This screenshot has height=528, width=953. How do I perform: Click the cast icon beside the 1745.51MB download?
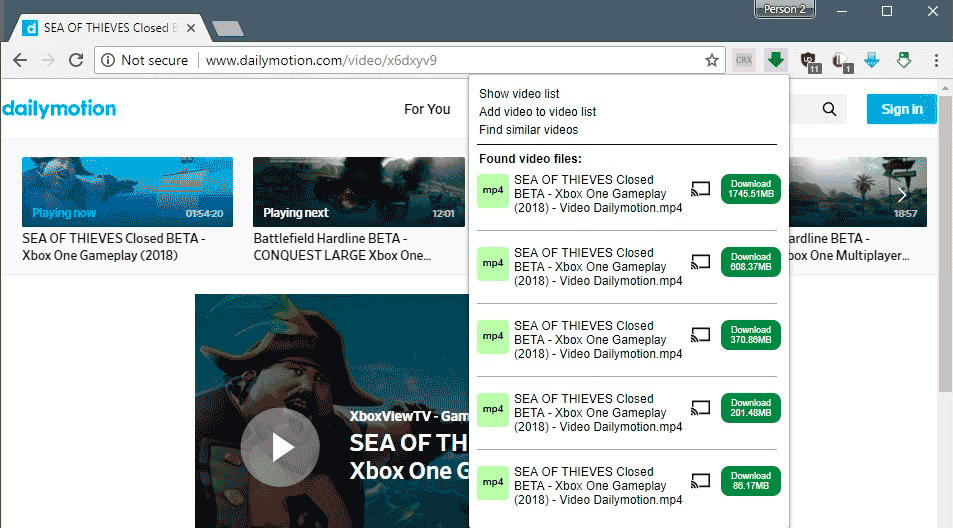(x=701, y=188)
